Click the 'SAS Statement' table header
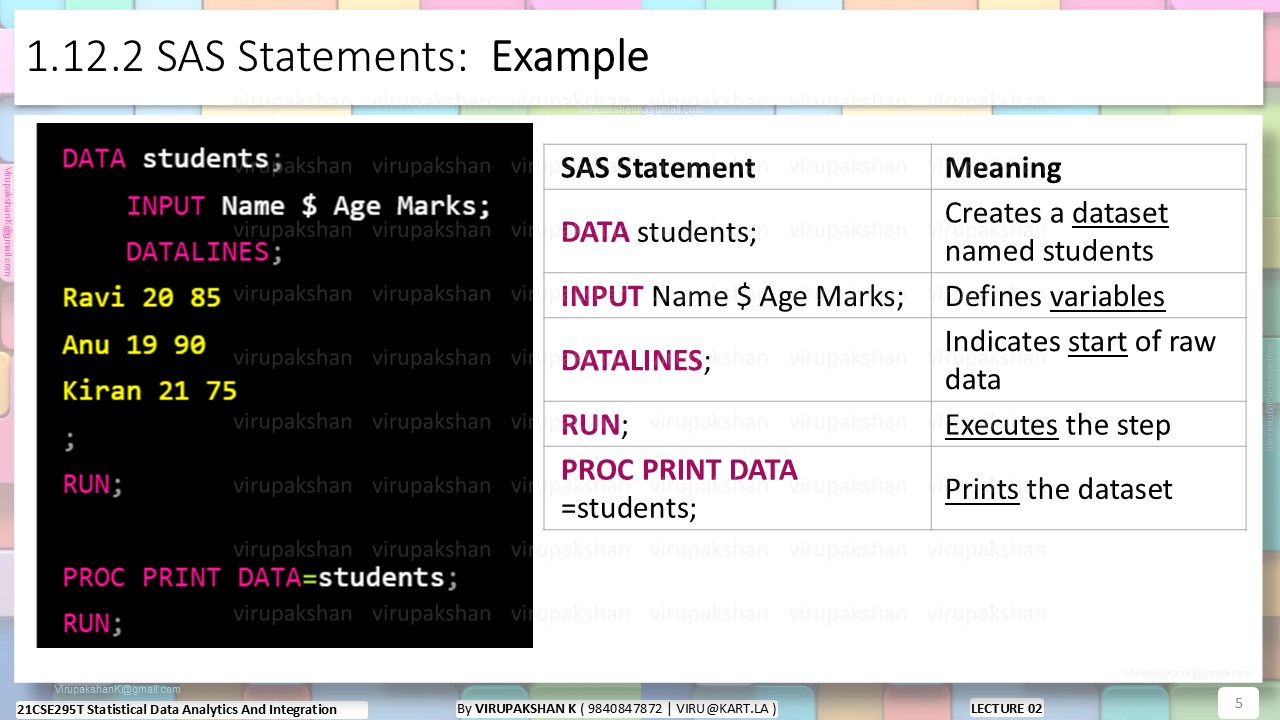This screenshot has height=720, width=1280. (737, 167)
